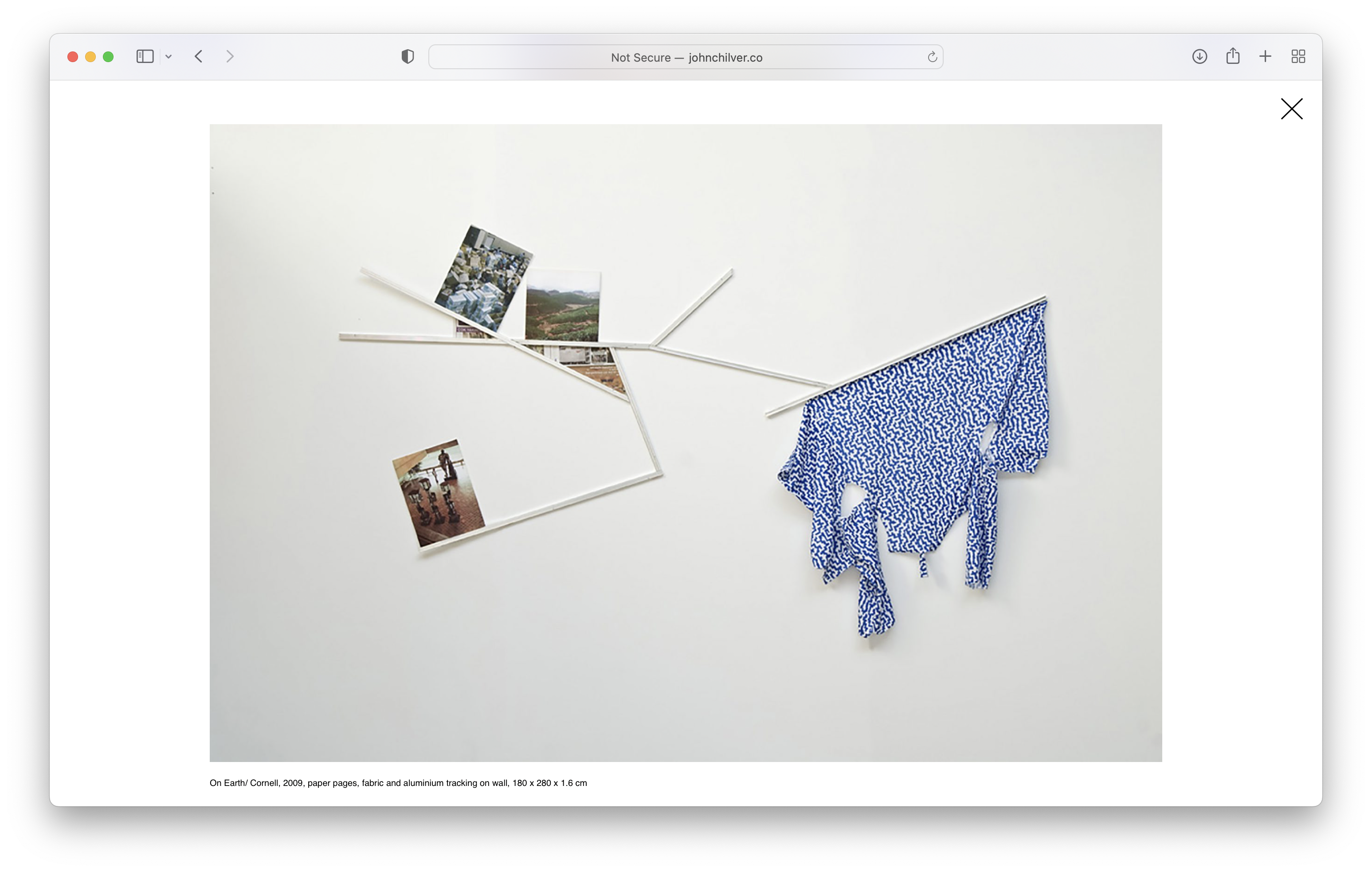Expand the sidebar tab group dropdown chevron
This screenshot has height=872, width=1372.
169,56
